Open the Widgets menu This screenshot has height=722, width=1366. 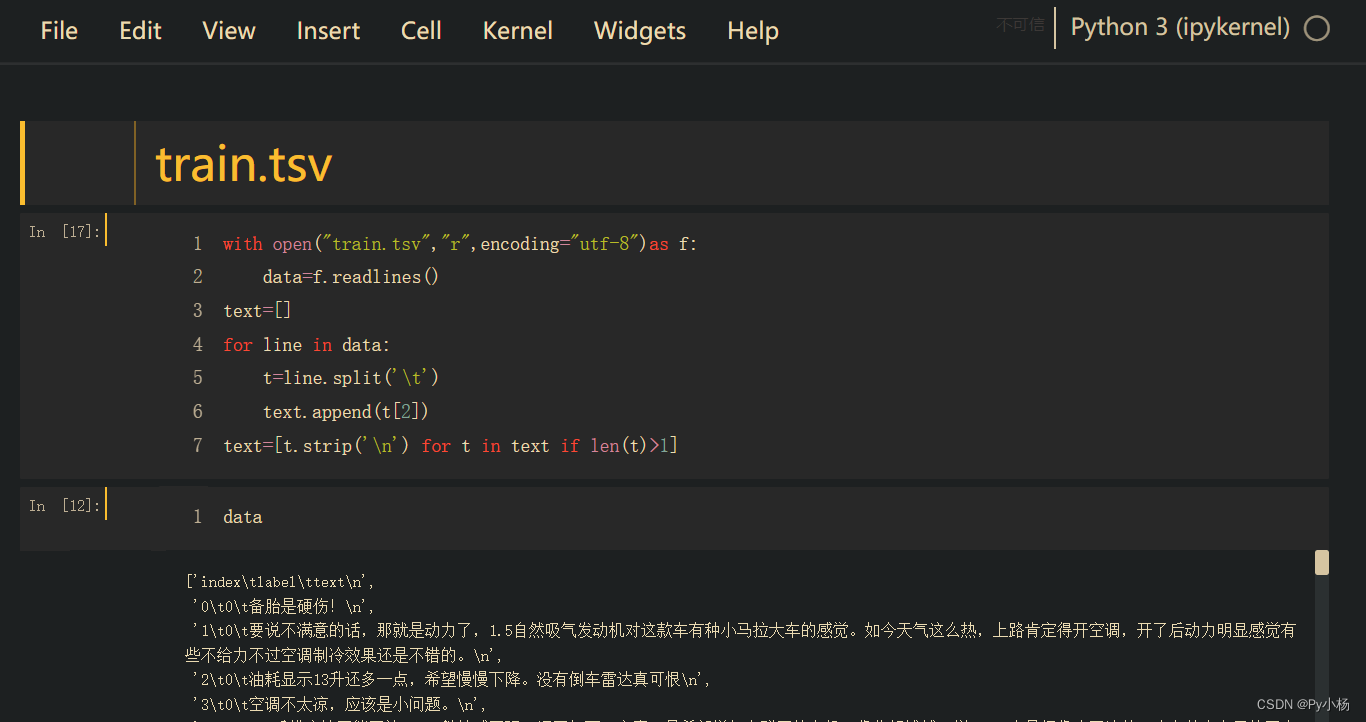coord(639,31)
